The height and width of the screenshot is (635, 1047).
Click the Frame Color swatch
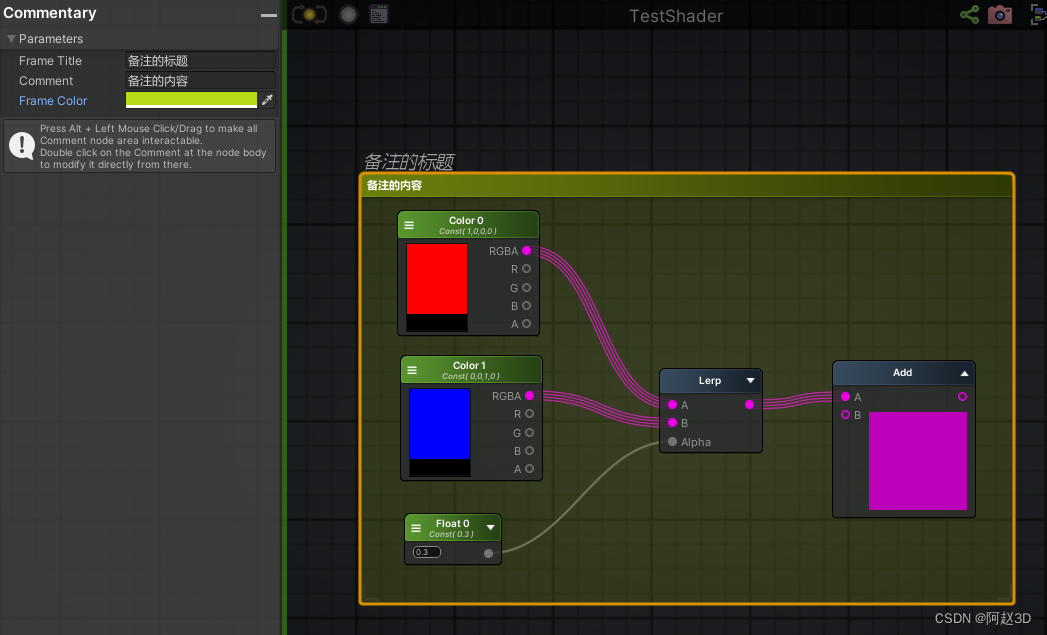pos(191,100)
